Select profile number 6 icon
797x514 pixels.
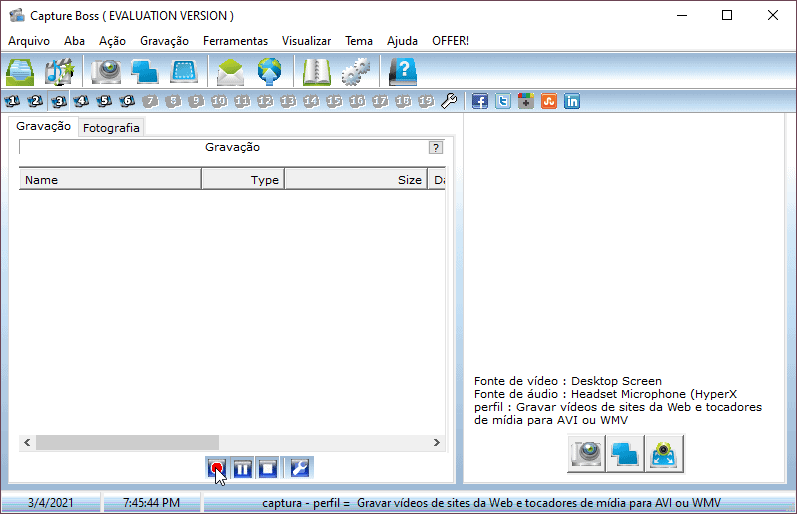[127, 101]
